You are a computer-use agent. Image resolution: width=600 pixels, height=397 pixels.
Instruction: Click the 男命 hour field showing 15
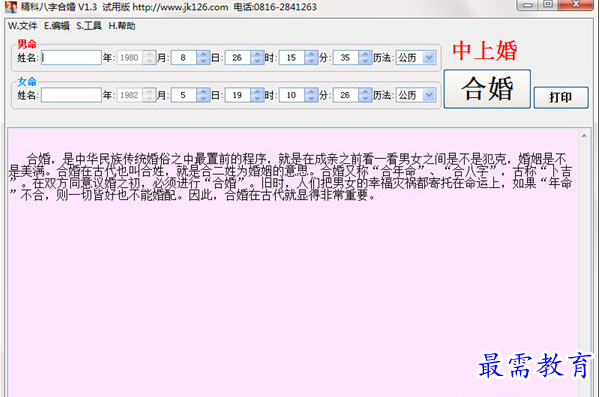(292, 58)
